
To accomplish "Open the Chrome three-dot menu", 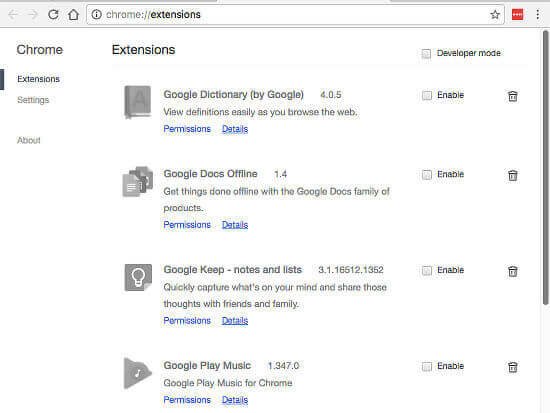I will tap(538, 14).
